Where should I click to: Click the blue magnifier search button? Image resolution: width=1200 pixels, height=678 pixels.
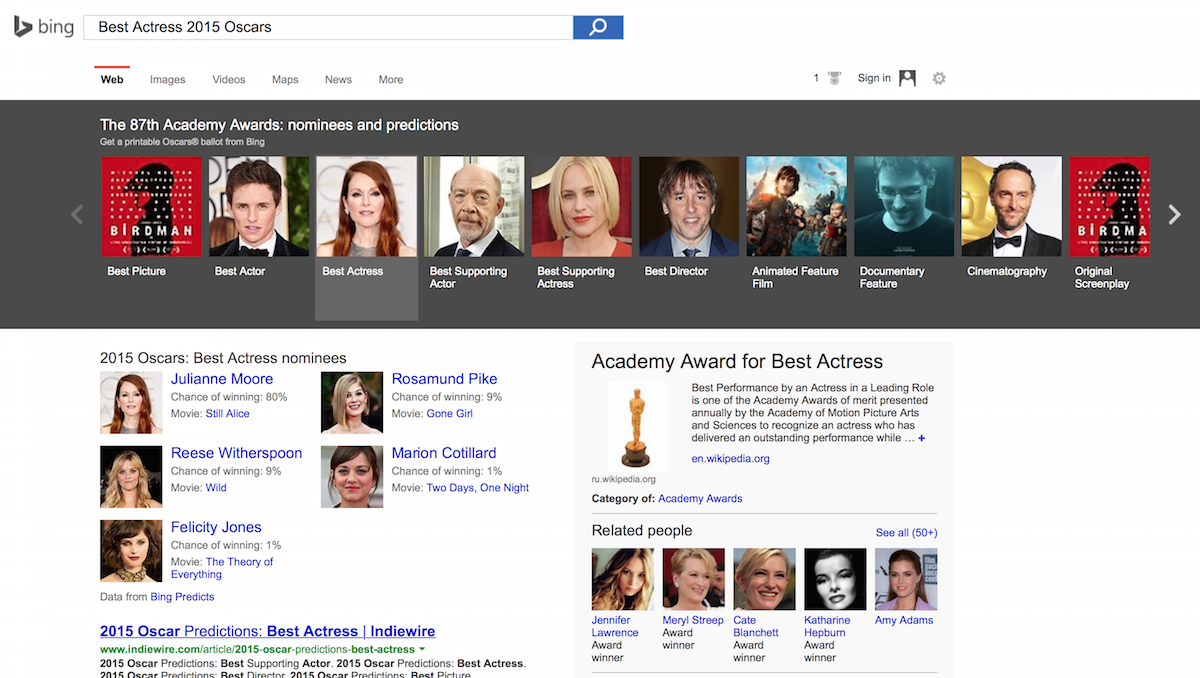click(x=598, y=27)
